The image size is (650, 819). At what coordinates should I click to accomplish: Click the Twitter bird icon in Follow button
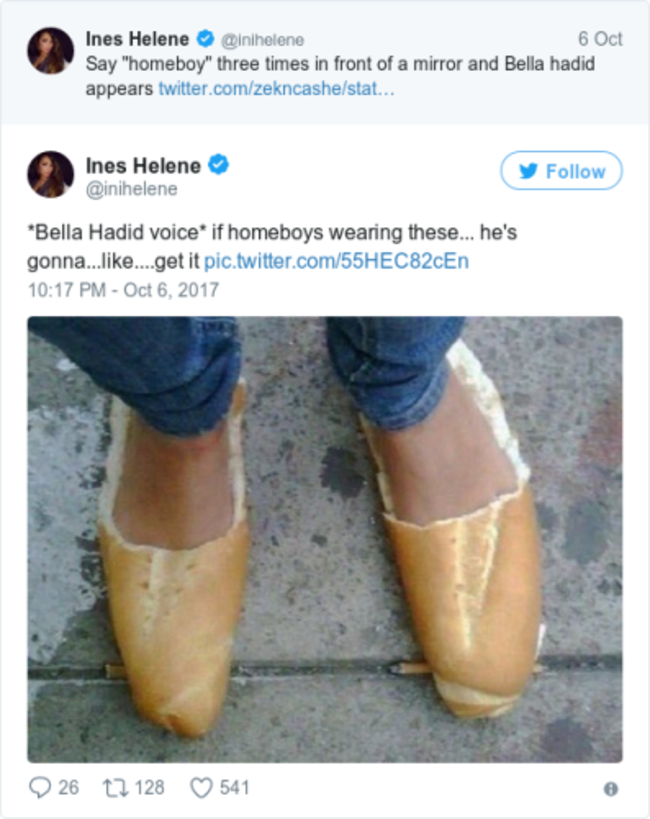click(528, 171)
